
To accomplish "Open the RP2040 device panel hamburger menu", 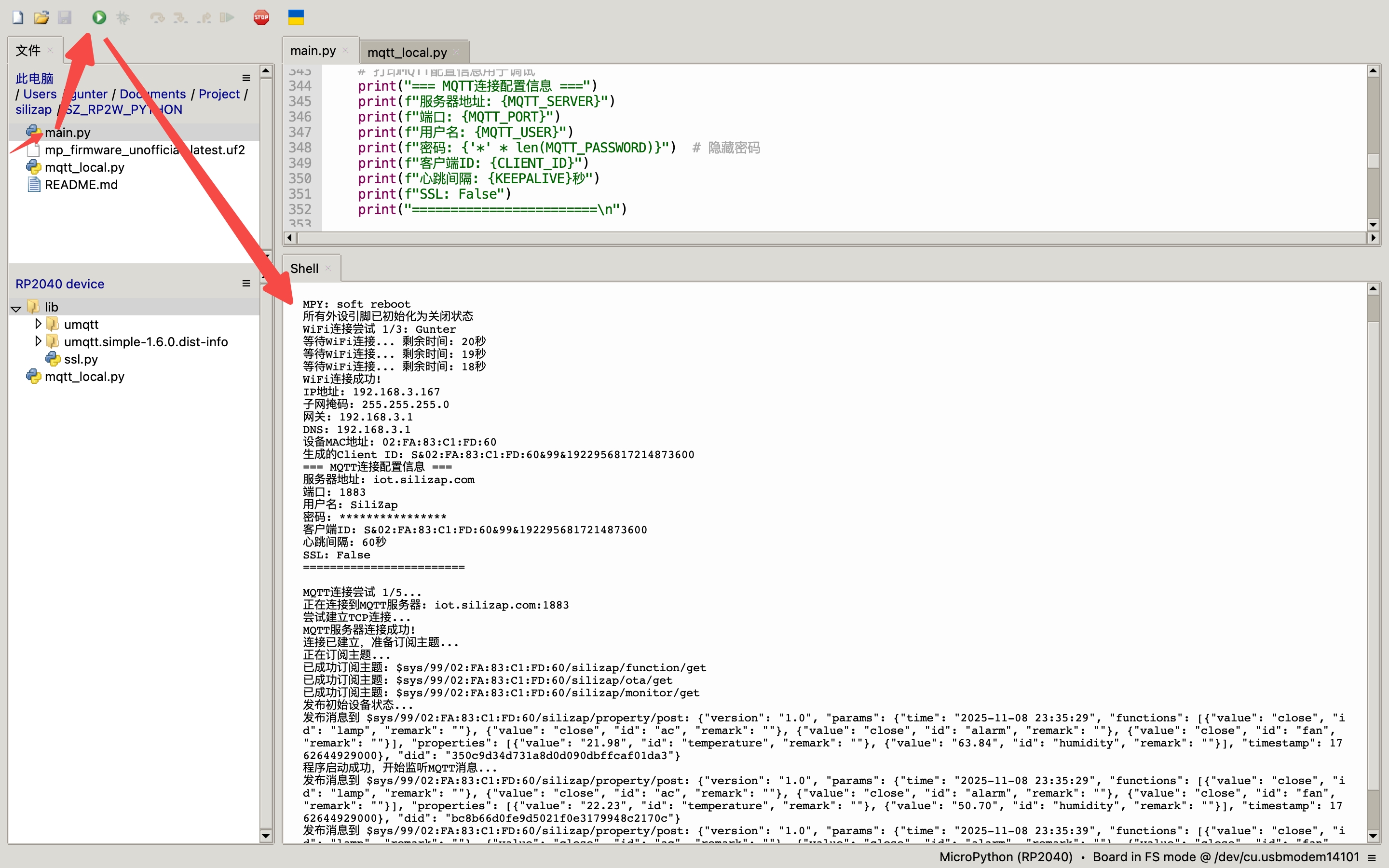I will click(x=245, y=283).
